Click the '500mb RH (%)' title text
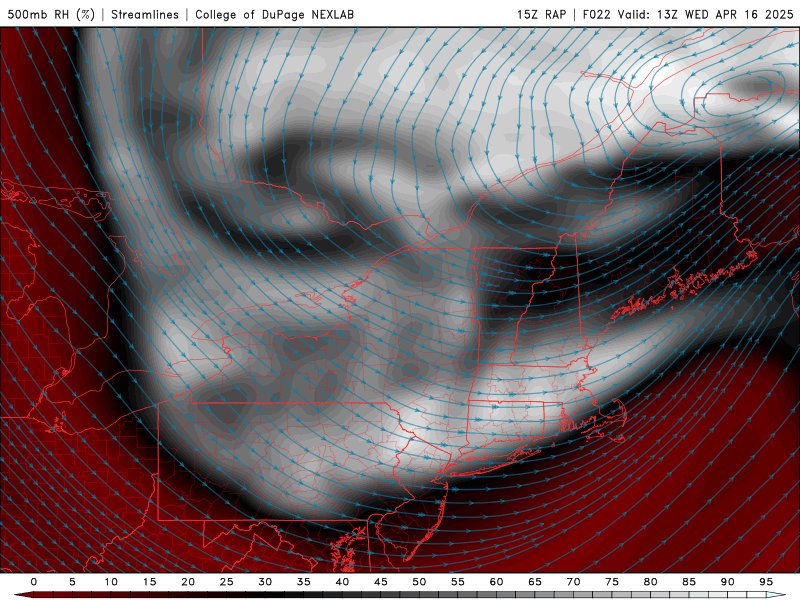Screen dimensions: 800x600 click(x=51, y=14)
